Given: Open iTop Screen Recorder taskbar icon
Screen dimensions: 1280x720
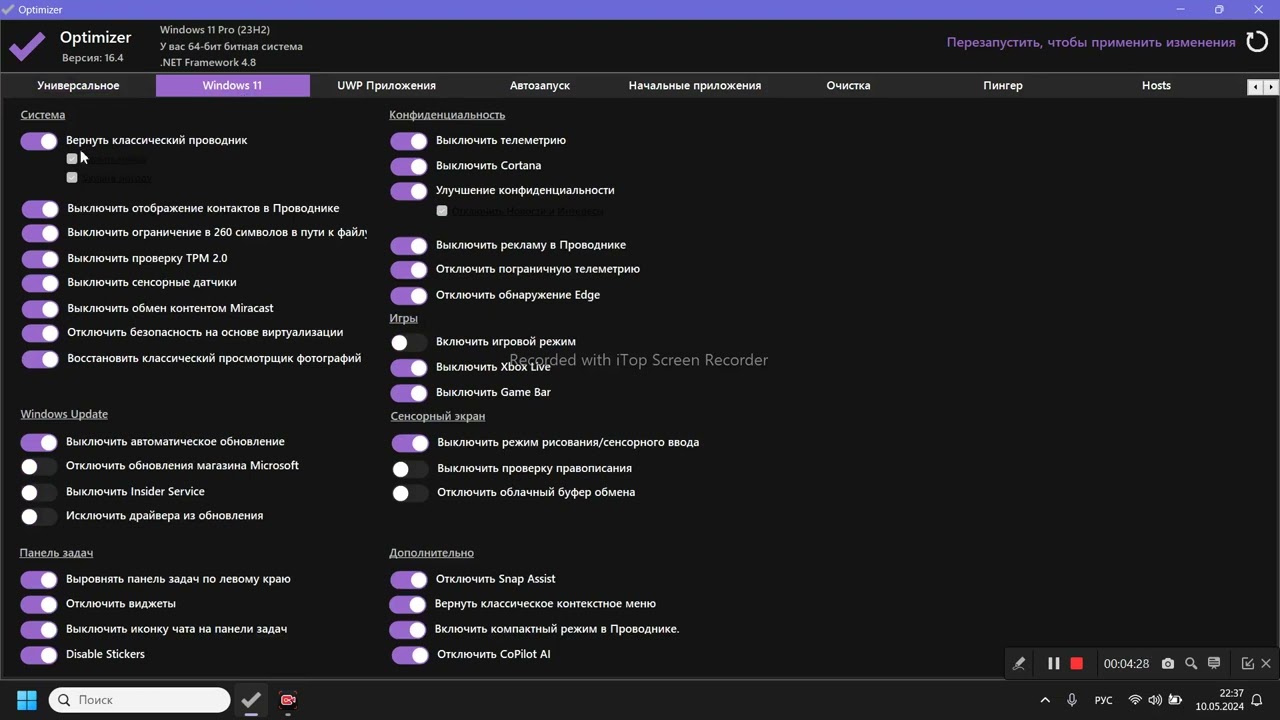Looking at the screenshot, I should point(288,700).
